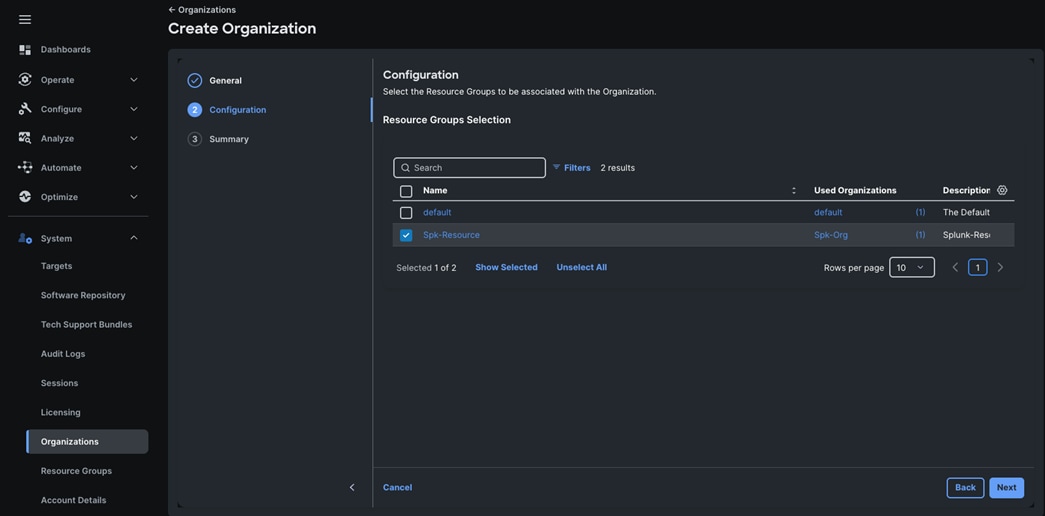Check the default resource group checkbox
The height and width of the screenshot is (516, 1045).
tap(406, 213)
